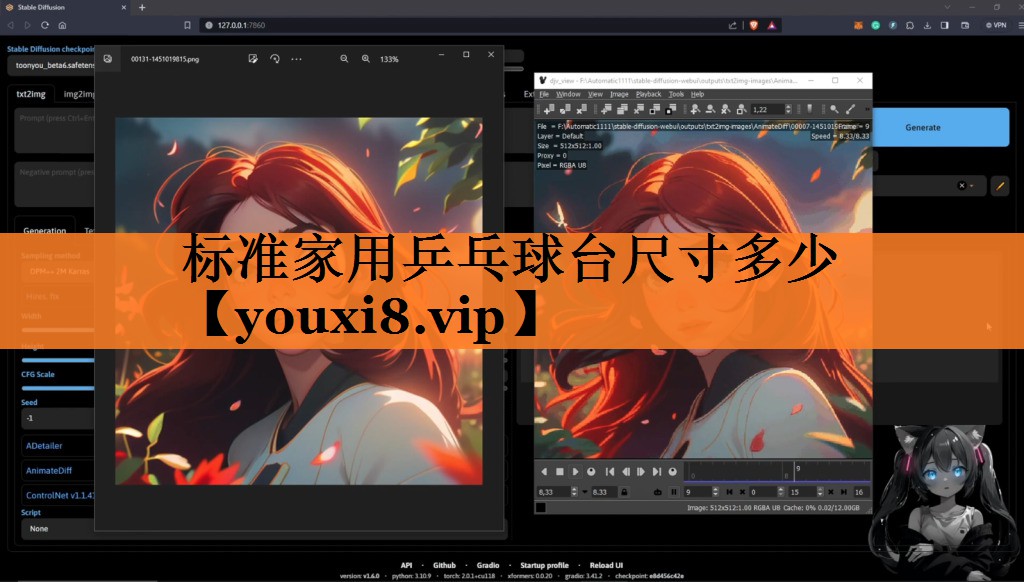Step forward one frame in djv
The height and width of the screenshot is (582, 1024).
(x=641, y=472)
